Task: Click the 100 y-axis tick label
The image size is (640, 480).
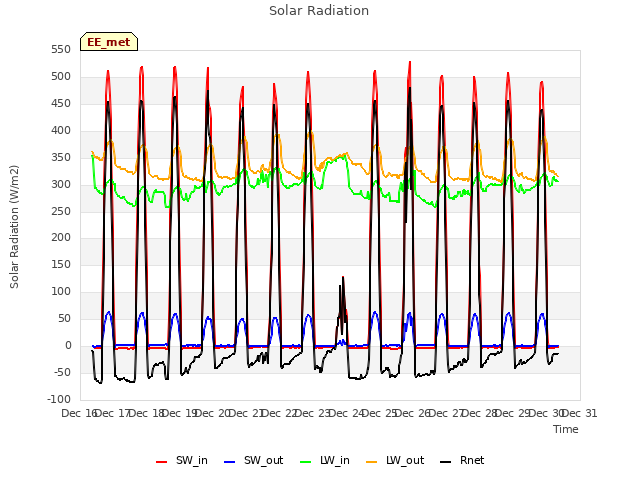Action: (61, 291)
